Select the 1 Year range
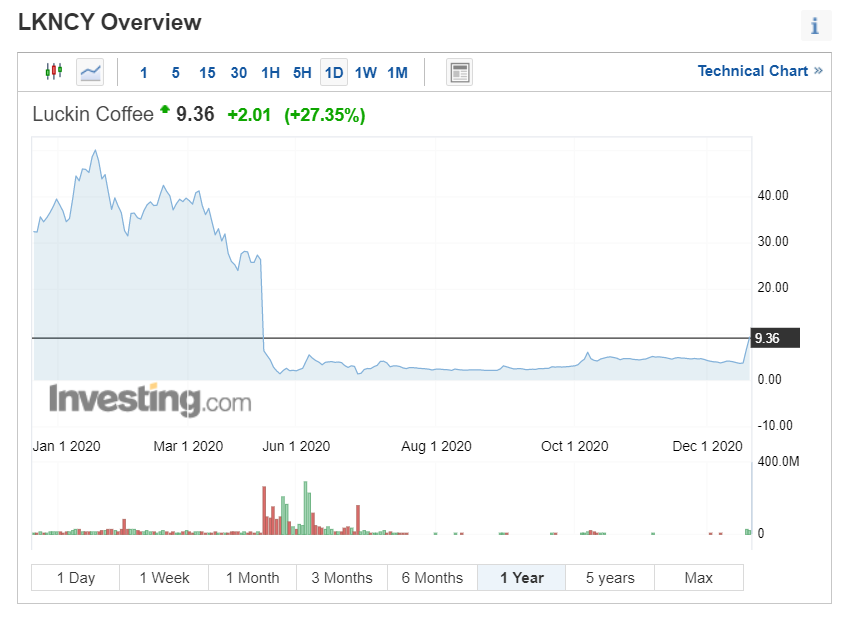846x619 pixels. (x=522, y=577)
